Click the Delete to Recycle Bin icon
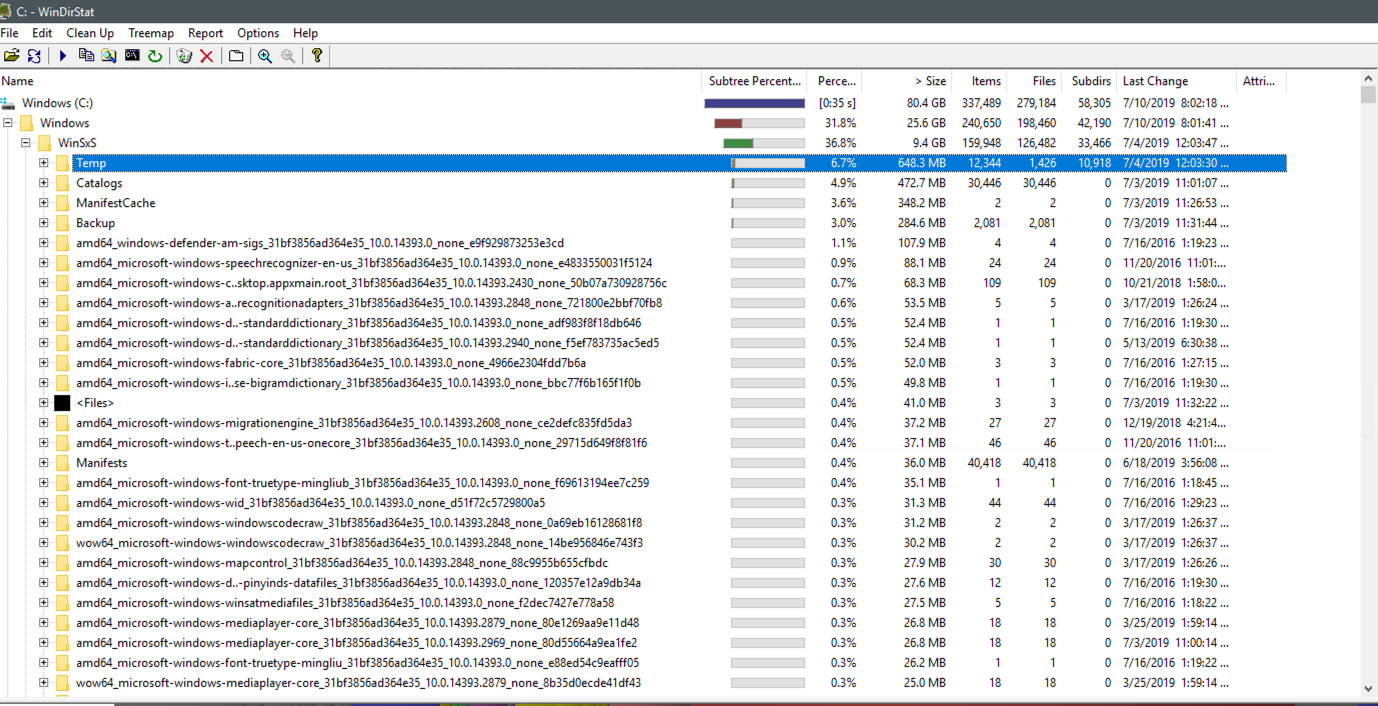1378x706 pixels. point(184,56)
